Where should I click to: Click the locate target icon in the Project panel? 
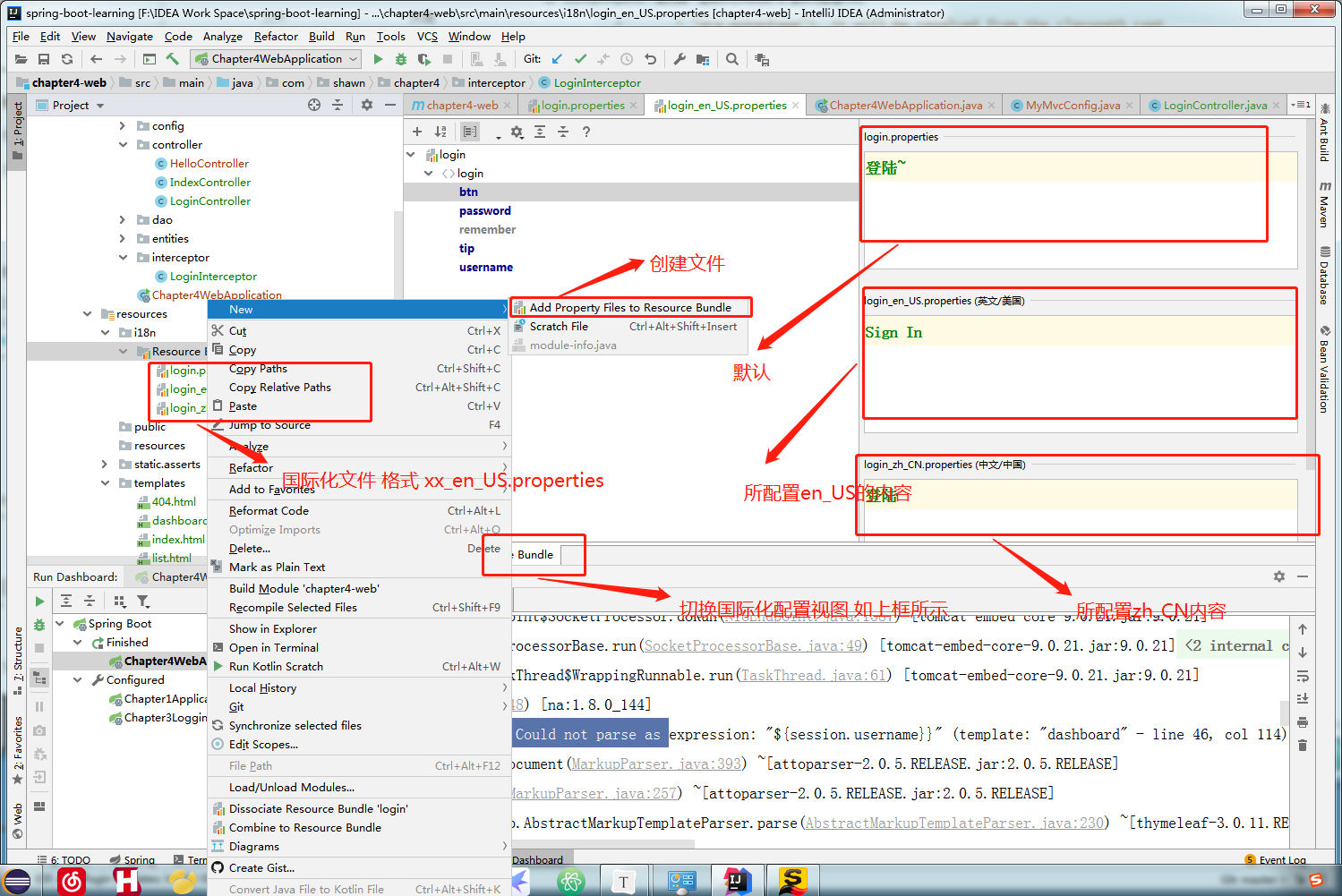click(314, 105)
